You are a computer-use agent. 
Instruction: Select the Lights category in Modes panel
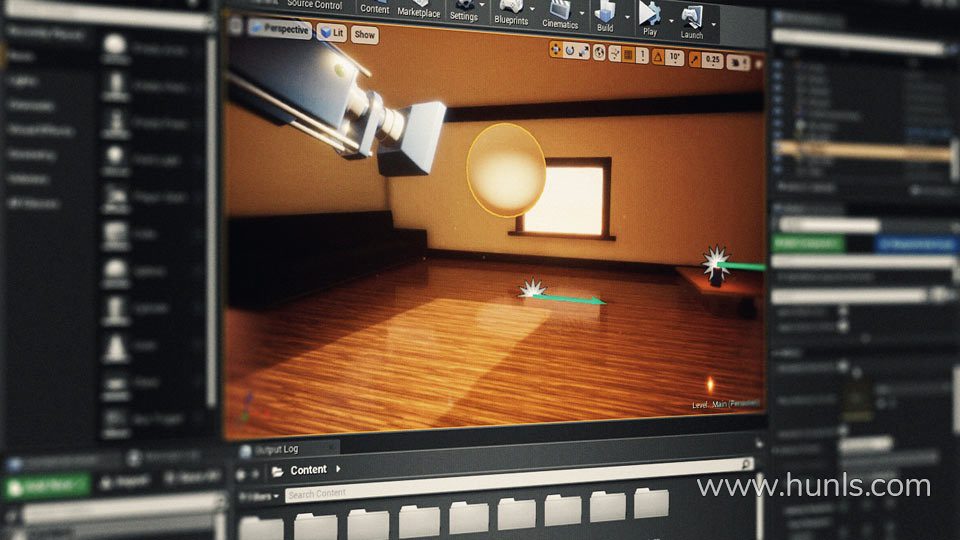(x=23, y=81)
